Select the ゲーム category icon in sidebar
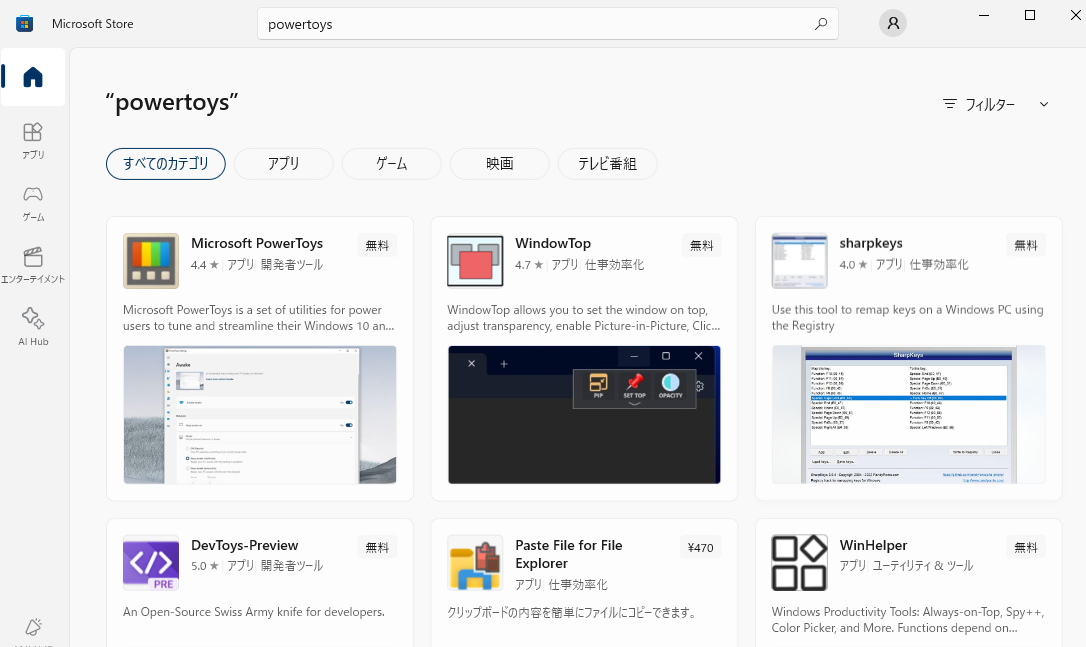 (x=33, y=203)
